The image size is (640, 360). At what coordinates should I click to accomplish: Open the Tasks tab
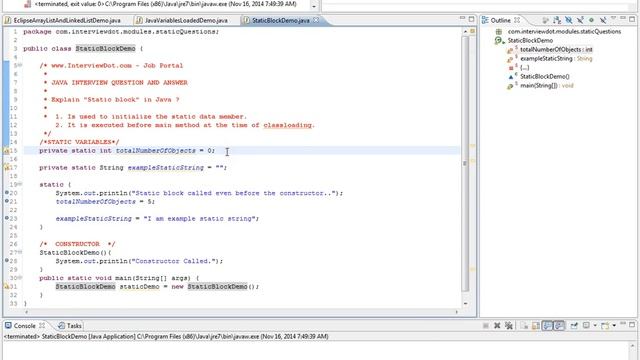70,326
